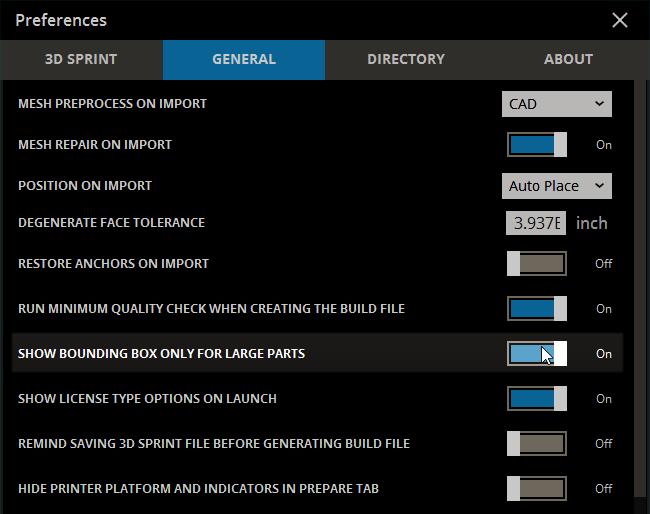
Task: Click the Preferences window title
Action: (61, 20)
